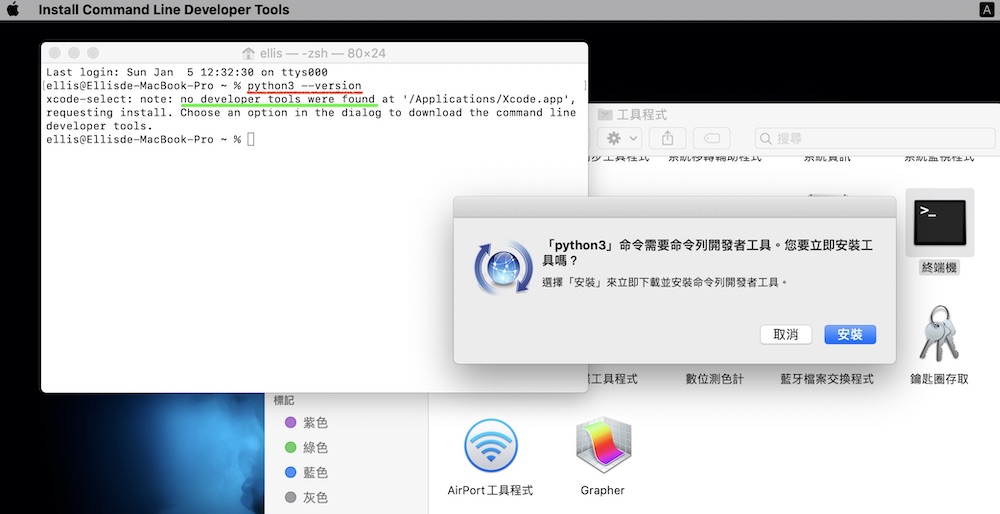Click the 數位測色計 label in Finder
The width and height of the screenshot is (1000, 514).
(714, 379)
